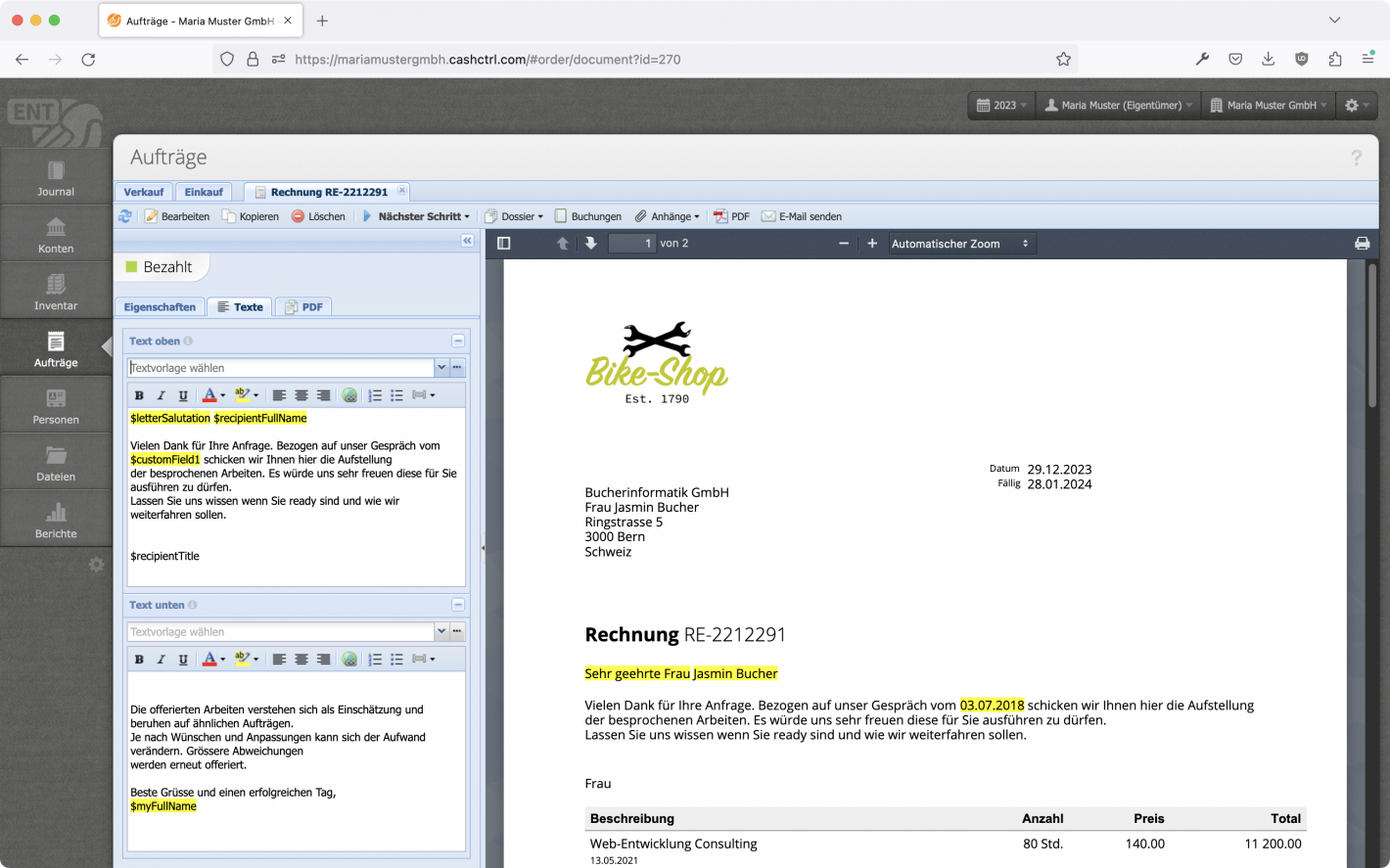The height and width of the screenshot is (868, 1390).
Task: Open the Dossier dropdown
Action: click(513, 216)
